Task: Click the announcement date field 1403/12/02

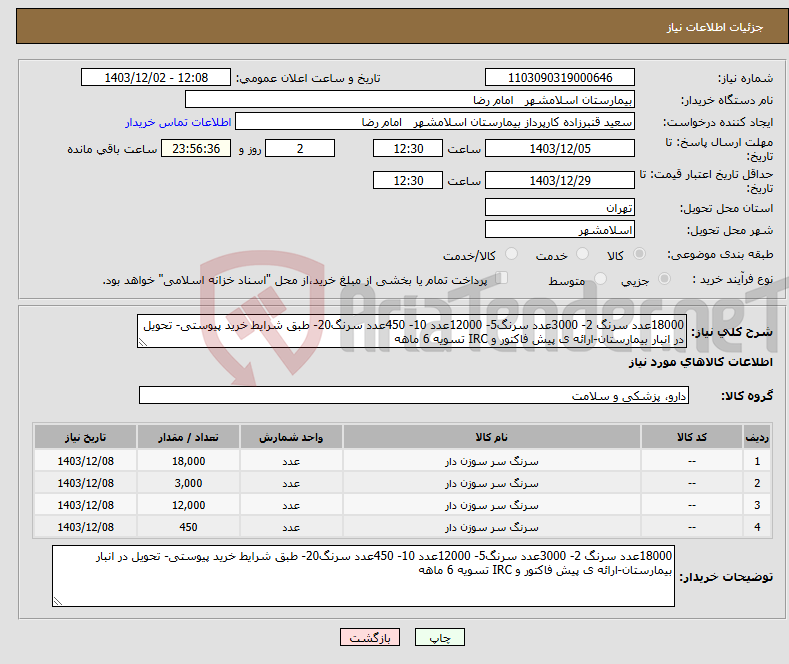Action: pos(155,77)
